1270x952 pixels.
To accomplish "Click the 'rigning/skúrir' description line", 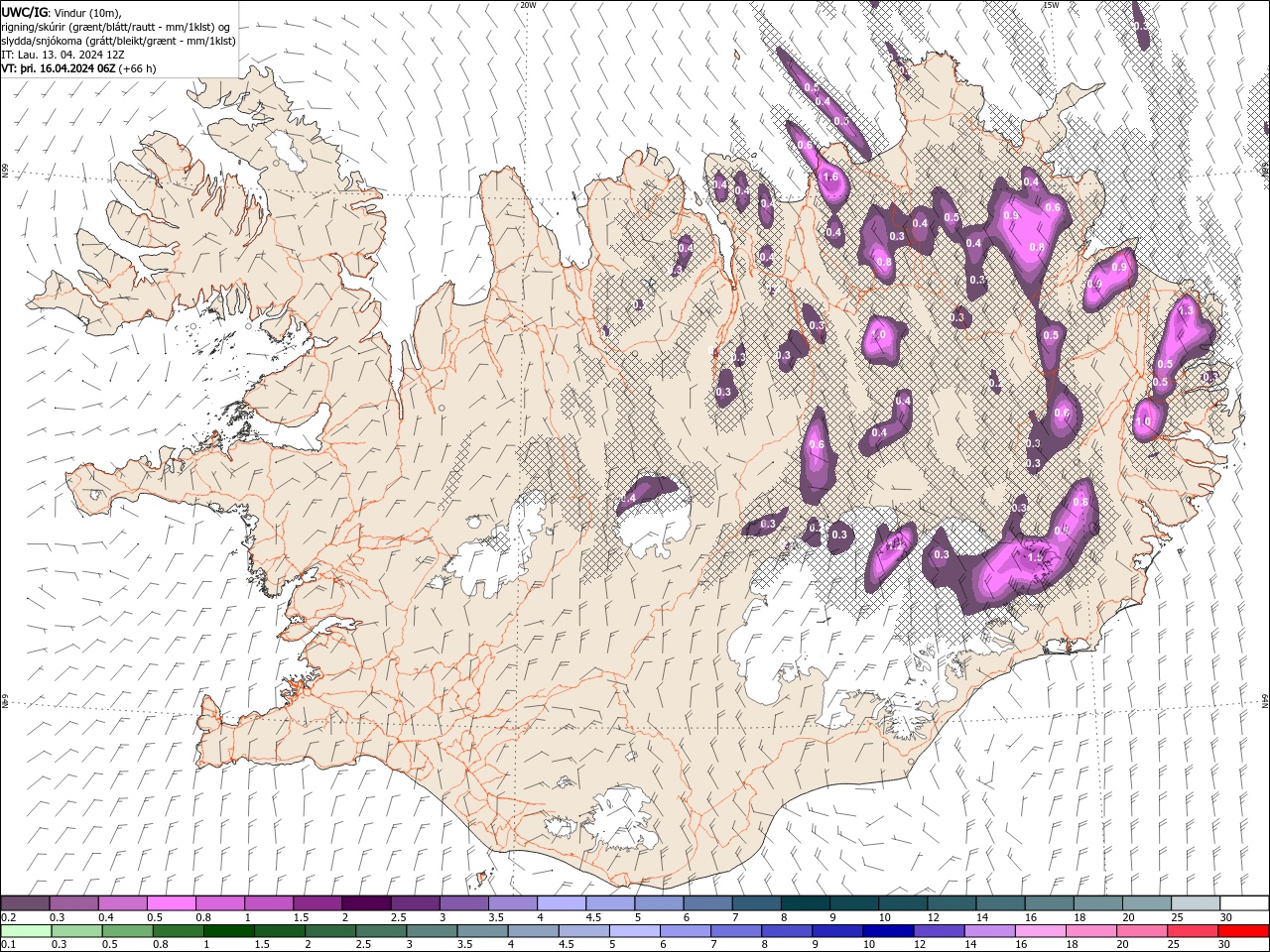I will point(116,27).
